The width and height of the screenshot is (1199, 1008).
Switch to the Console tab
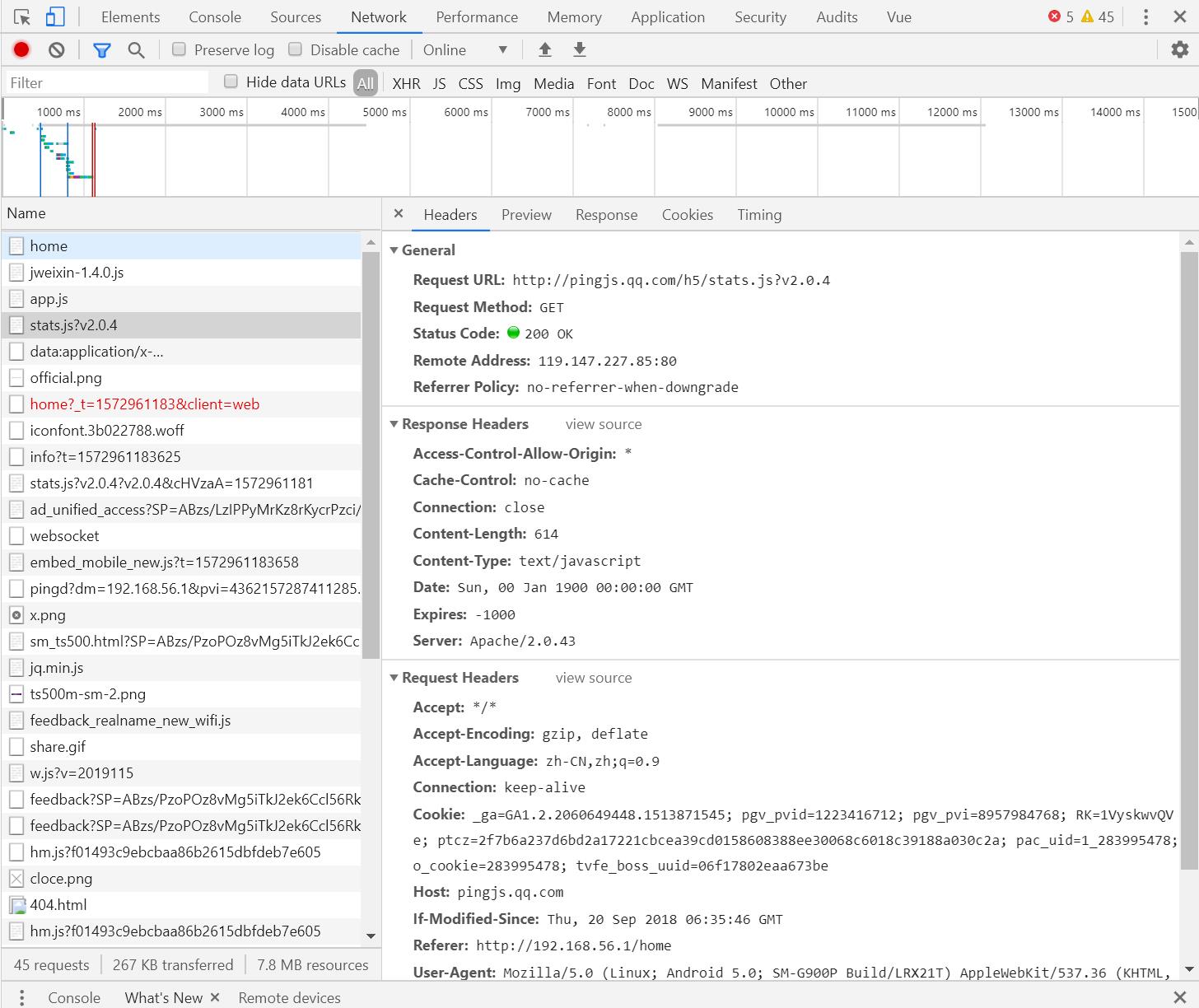click(x=215, y=17)
